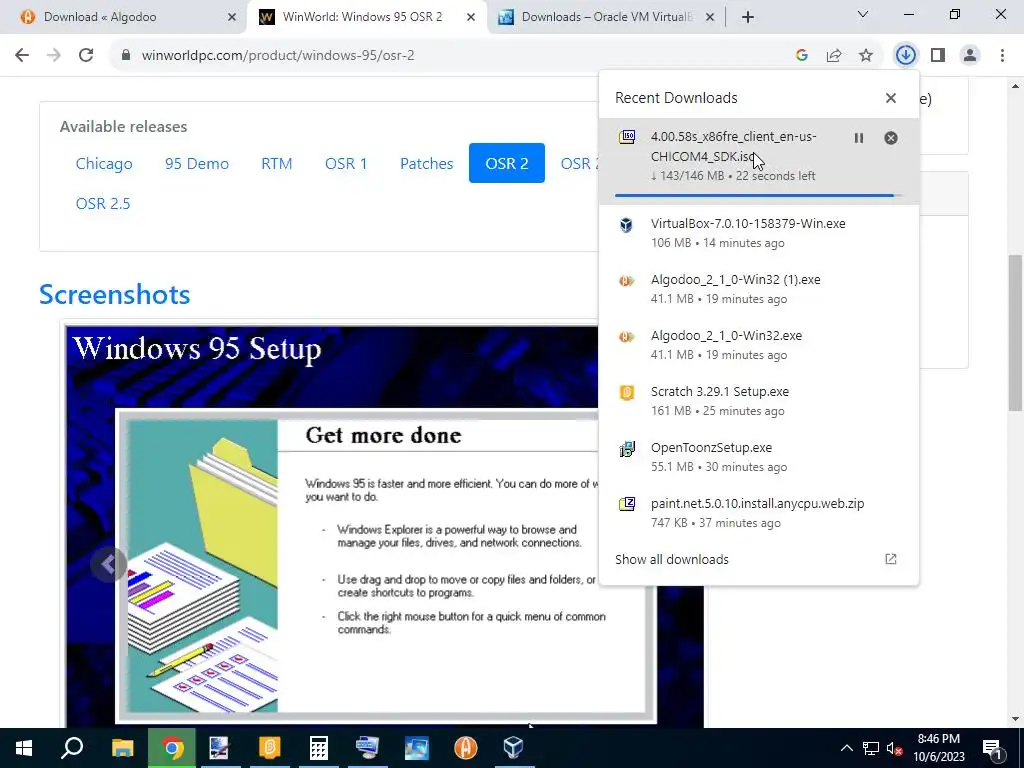Screen dimensions: 1024x768
Task: Click the VirtualBox installer file icon
Action: [627, 225]
